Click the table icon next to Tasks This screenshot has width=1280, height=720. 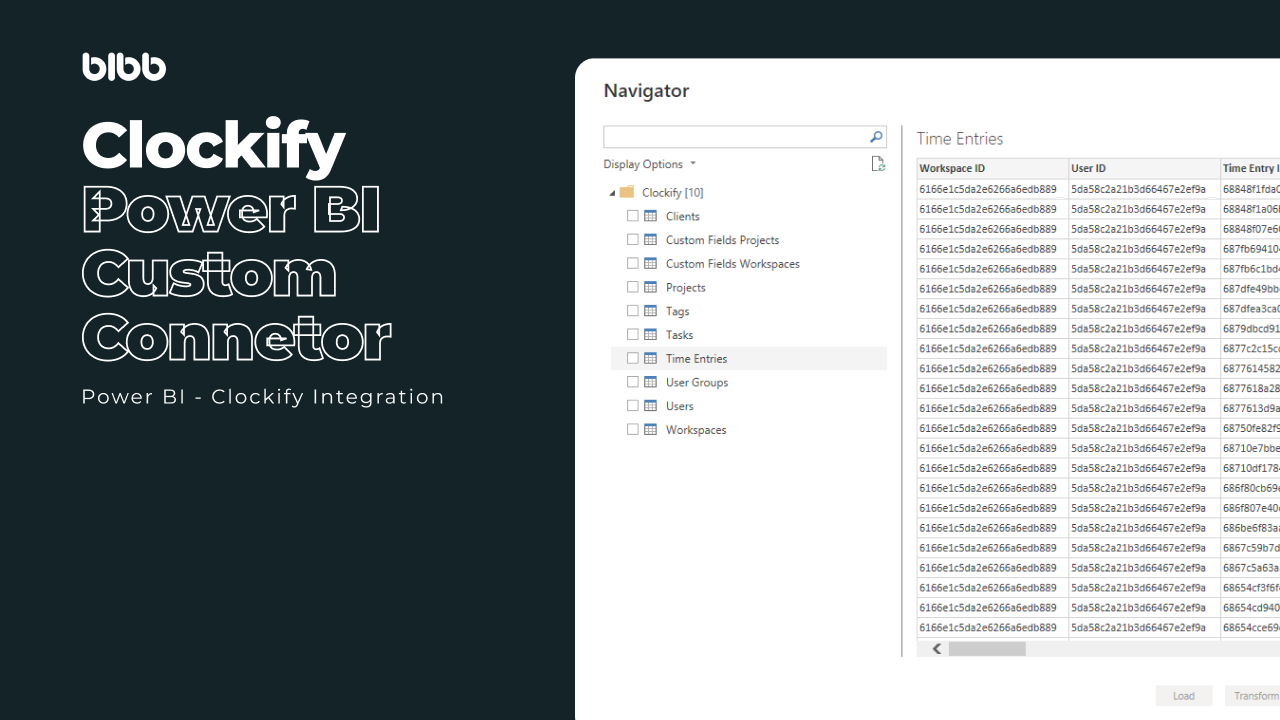tap(650, 335)
